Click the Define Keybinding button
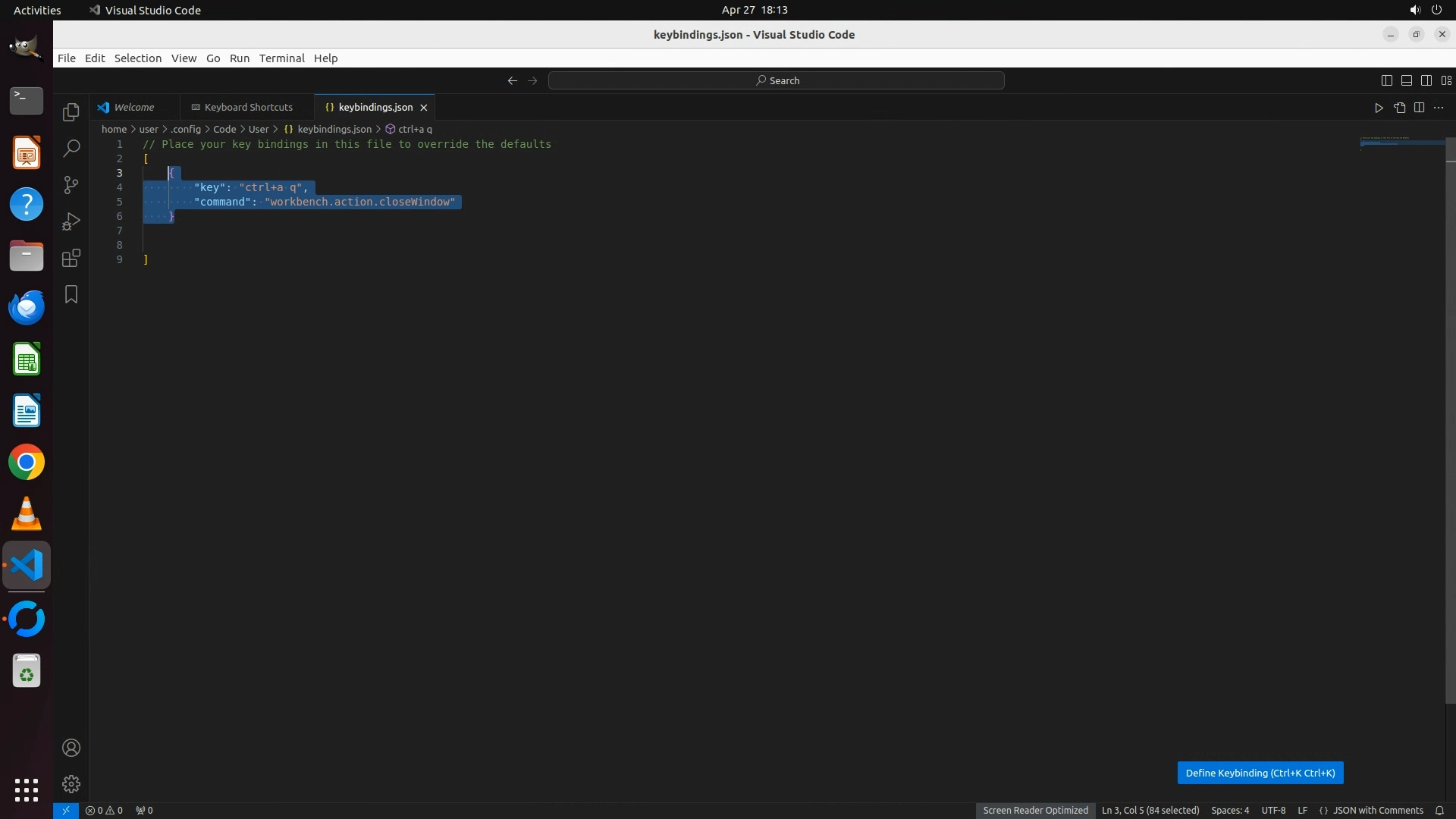 click(x=1260, y=773)
